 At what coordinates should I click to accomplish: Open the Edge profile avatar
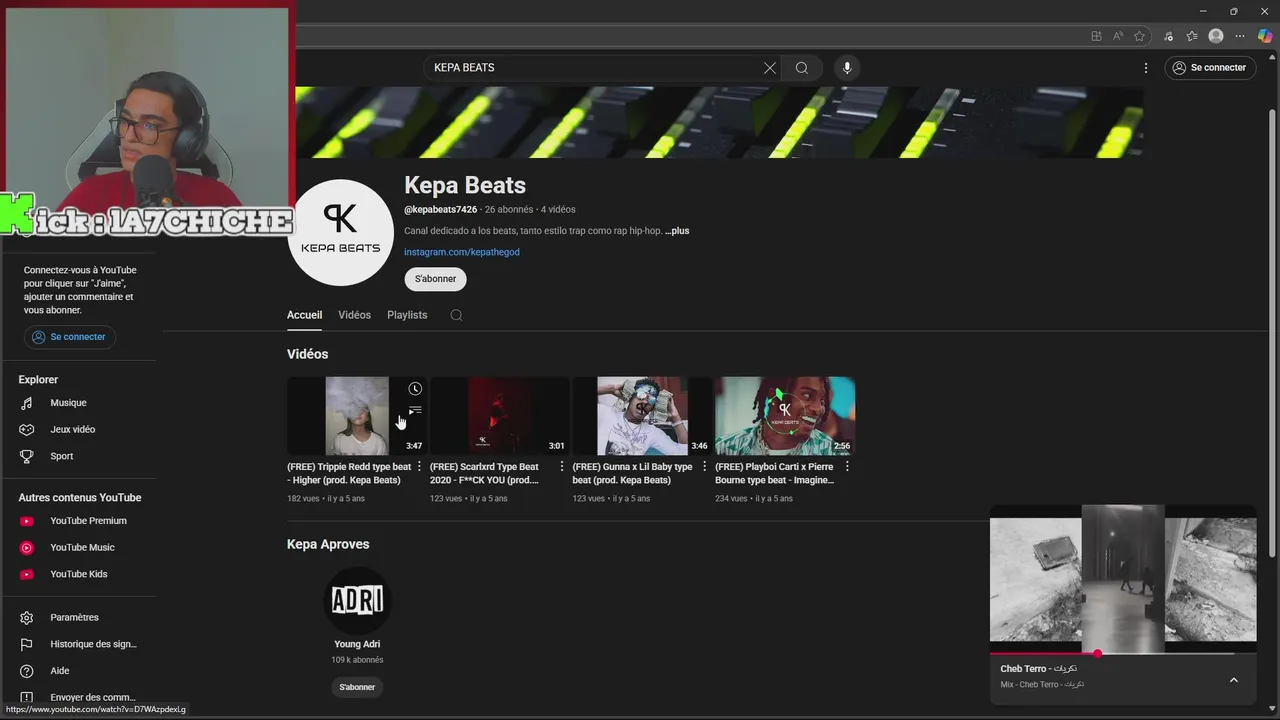click(1216, 36)
